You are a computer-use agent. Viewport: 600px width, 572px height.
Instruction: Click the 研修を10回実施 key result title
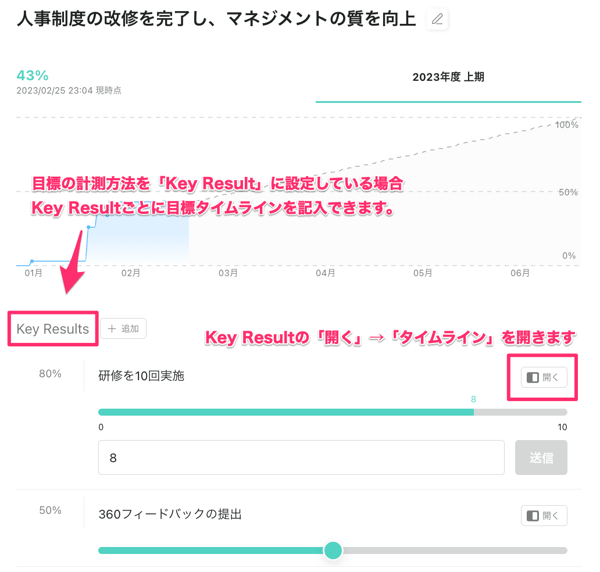[x=141, y=376]
